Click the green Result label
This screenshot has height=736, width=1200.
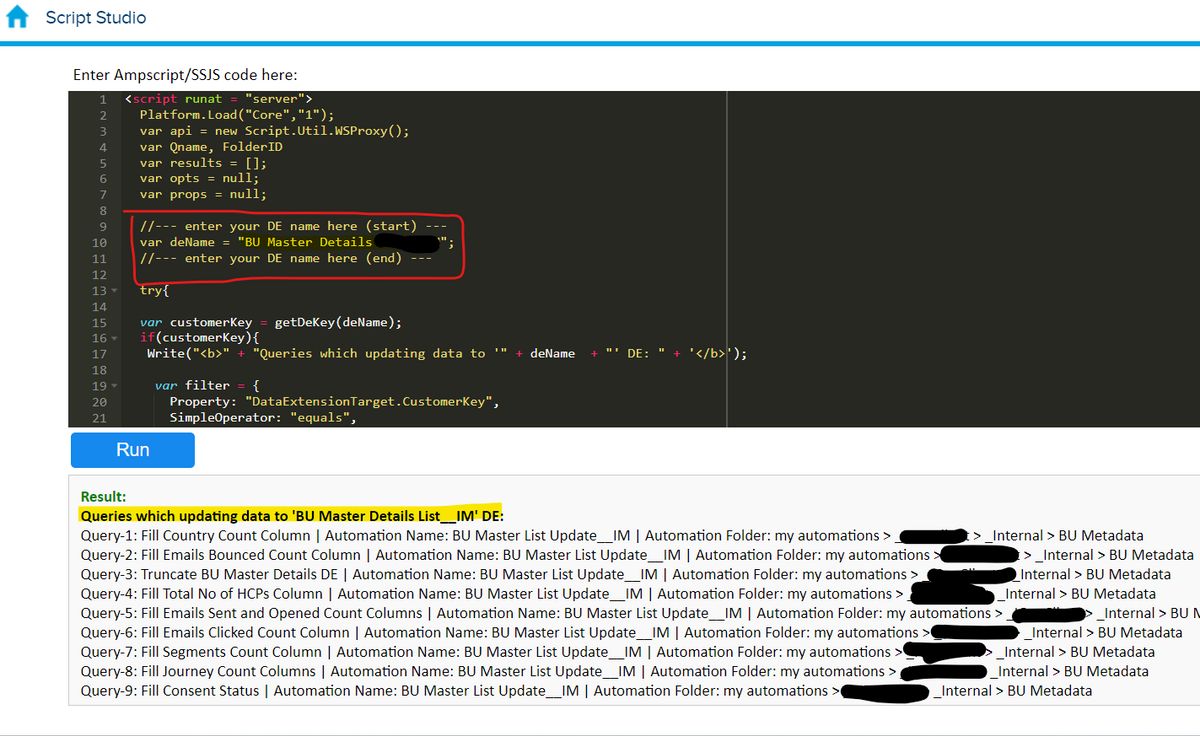[103, 497]
